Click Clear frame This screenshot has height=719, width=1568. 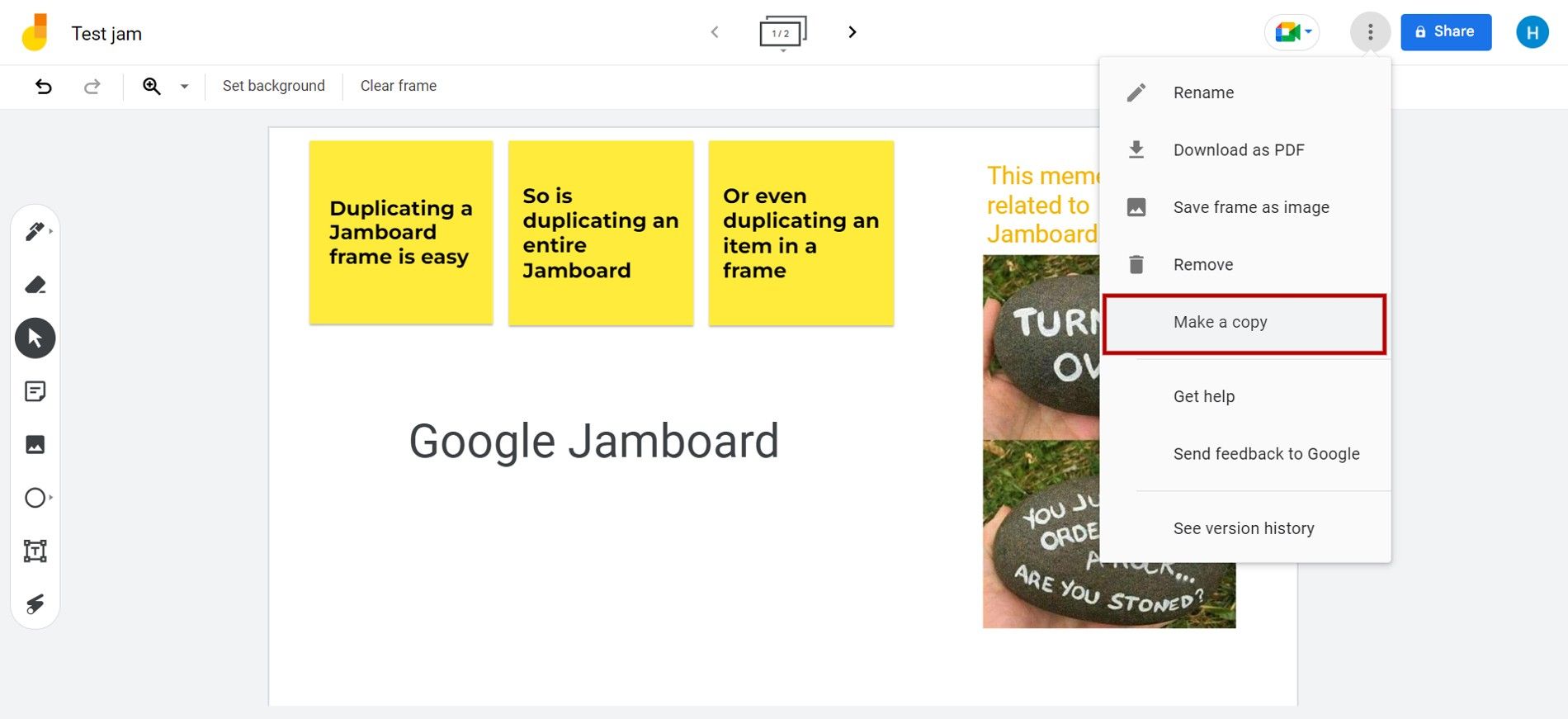point(399,86)
